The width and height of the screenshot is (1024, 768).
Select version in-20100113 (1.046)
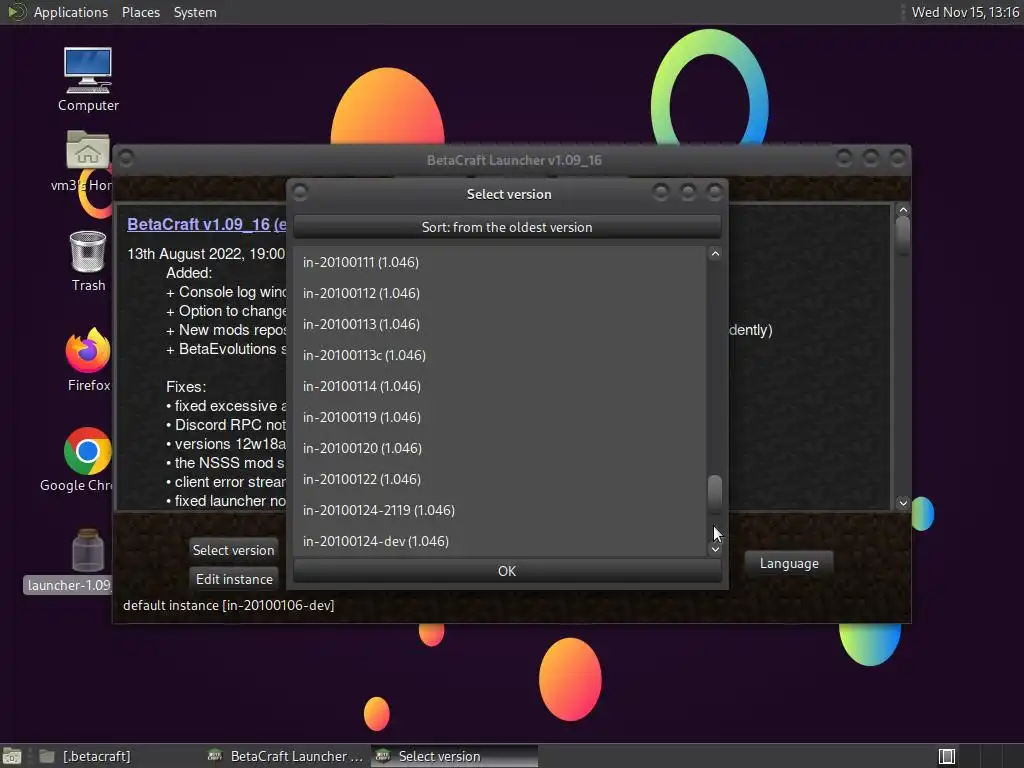(x=500, y=324)
